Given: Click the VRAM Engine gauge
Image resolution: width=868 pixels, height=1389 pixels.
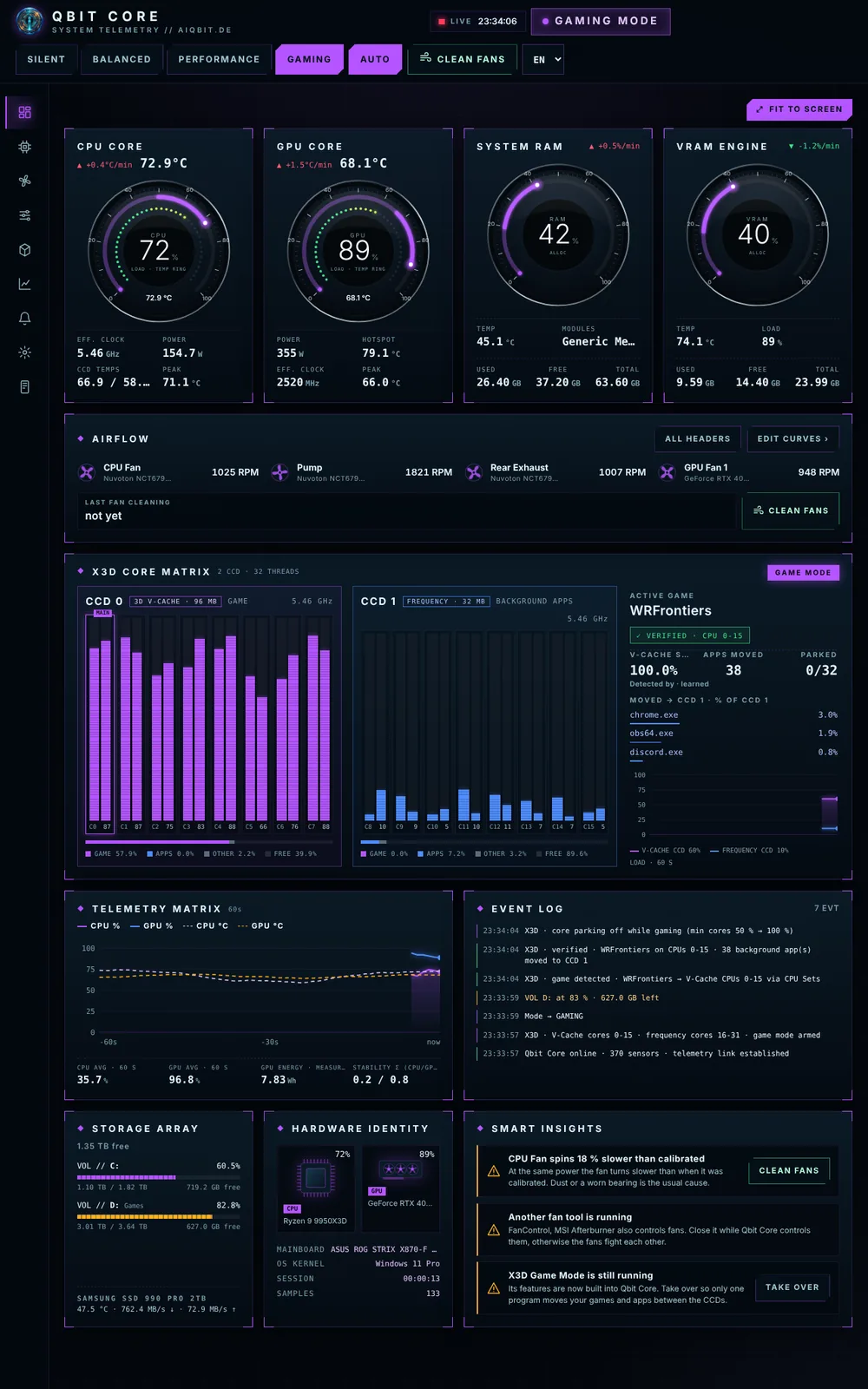Looking at the screenshot, I should (758, 235).
